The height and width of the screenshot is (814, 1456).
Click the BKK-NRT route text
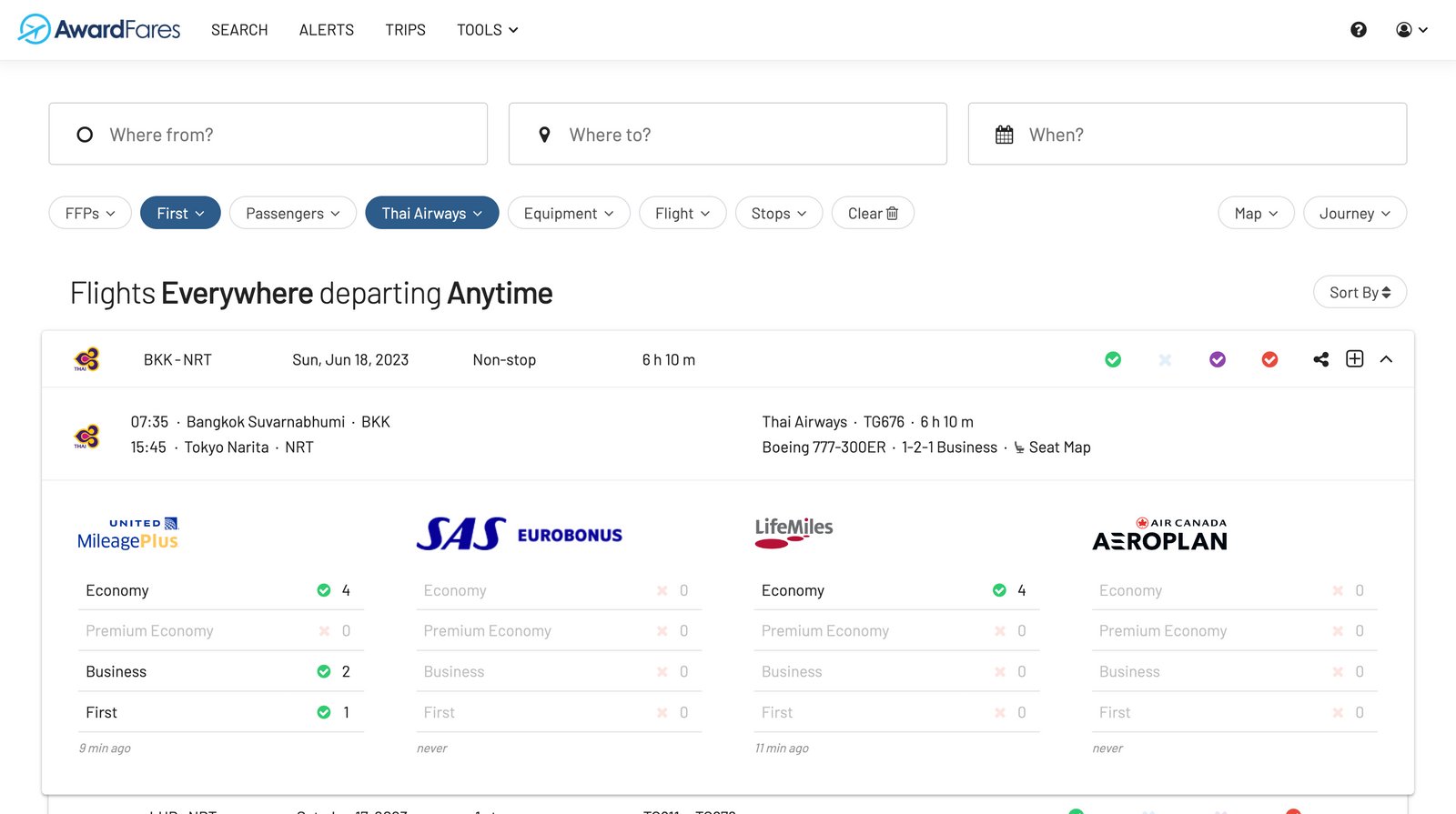click(x=177, y=360)
